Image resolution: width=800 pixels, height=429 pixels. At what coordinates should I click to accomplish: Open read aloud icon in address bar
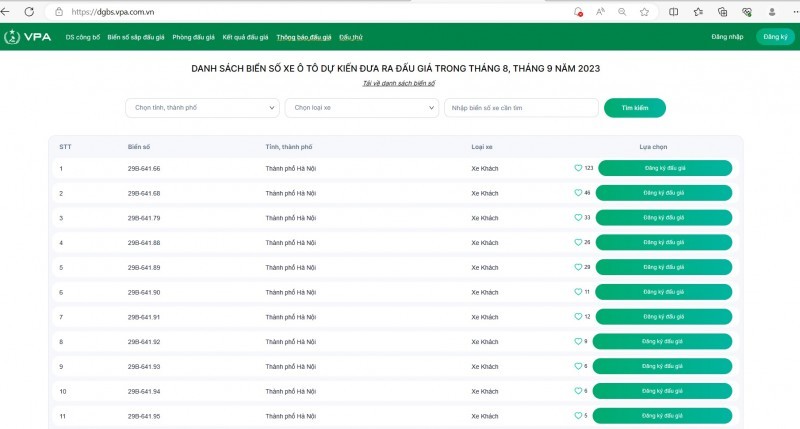tap(600, 11)
